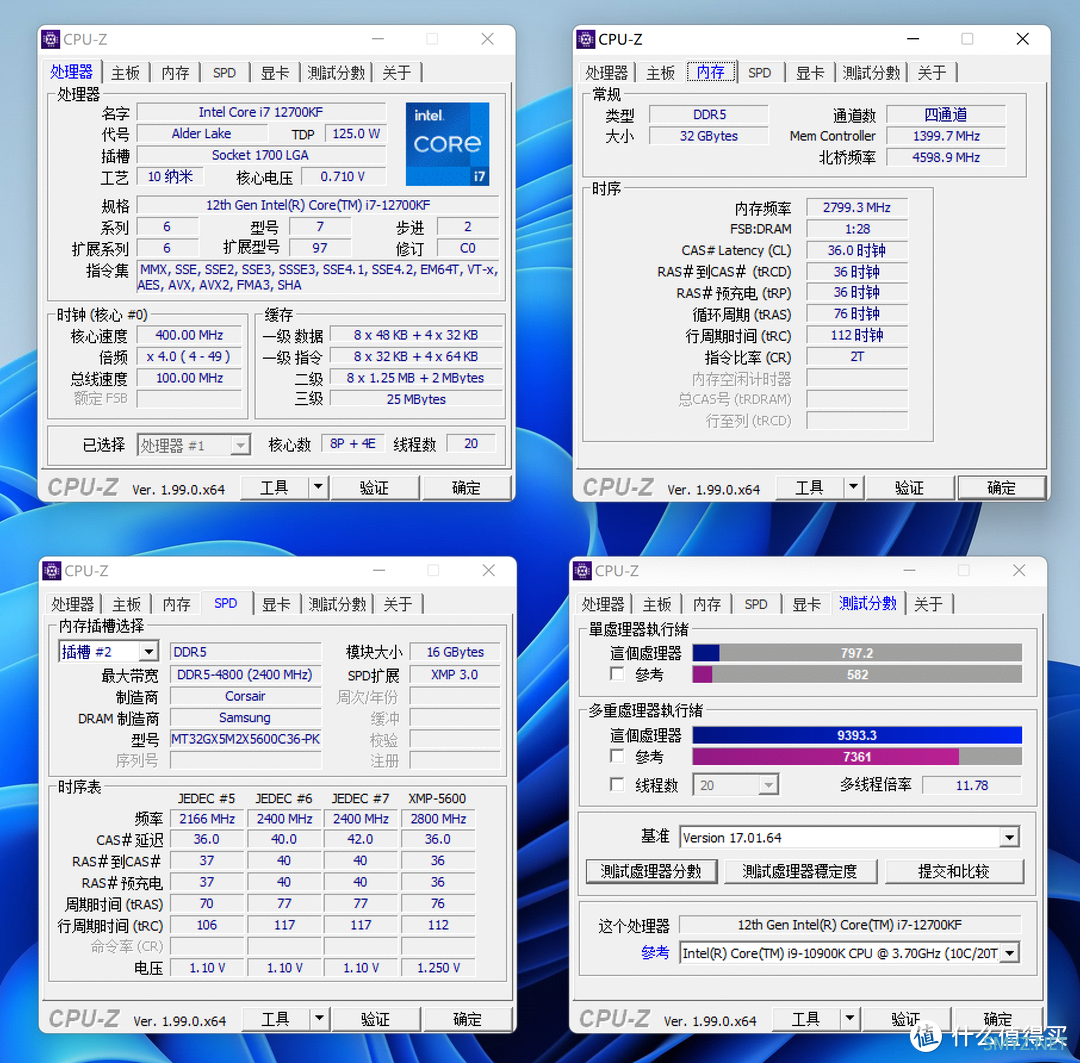Click the DRAM 制造商 Samsung value
This screenshot has width=1080, height=1063.
[245, 718]
